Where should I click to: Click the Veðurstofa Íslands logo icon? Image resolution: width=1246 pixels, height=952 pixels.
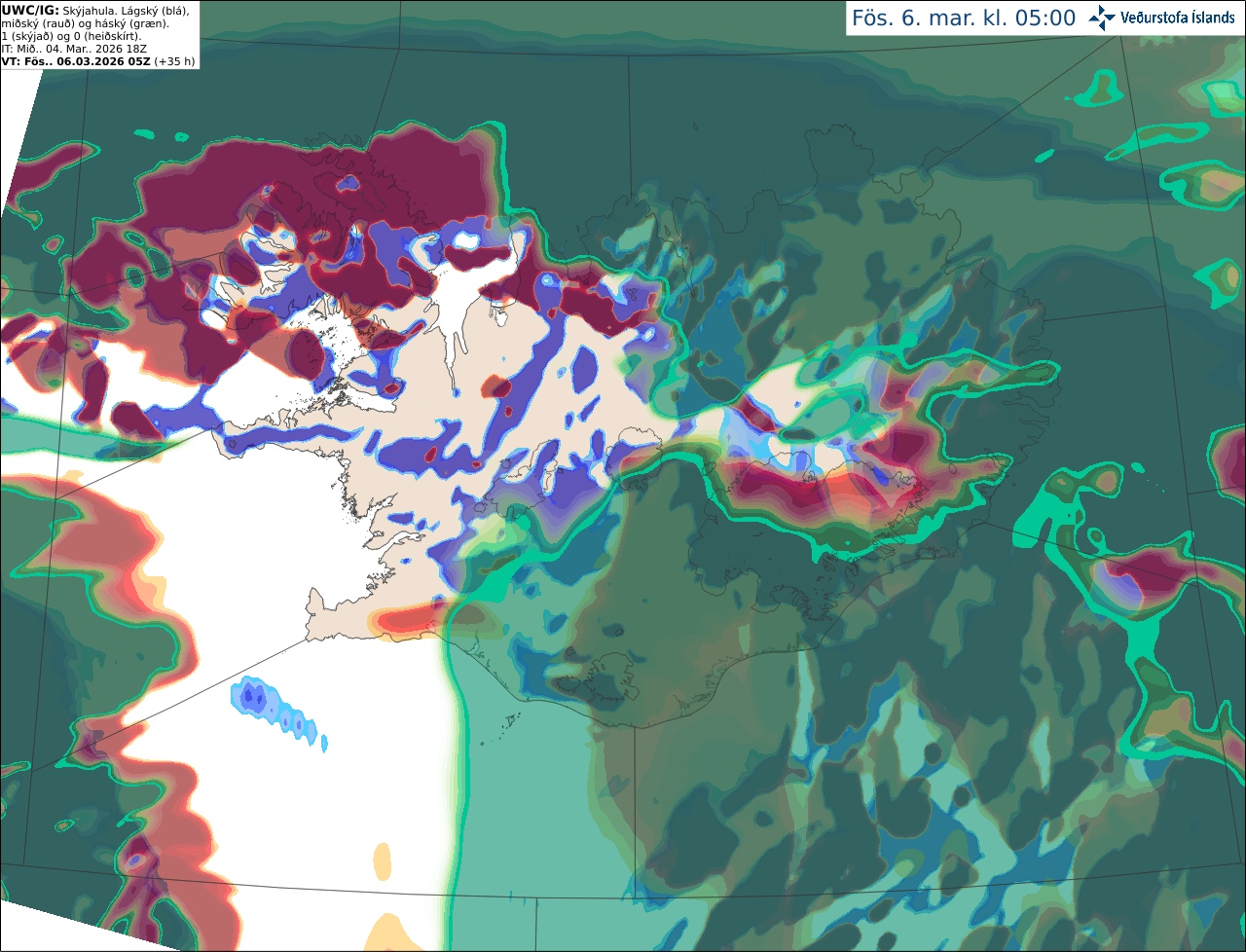click(x=1102, y=18)
